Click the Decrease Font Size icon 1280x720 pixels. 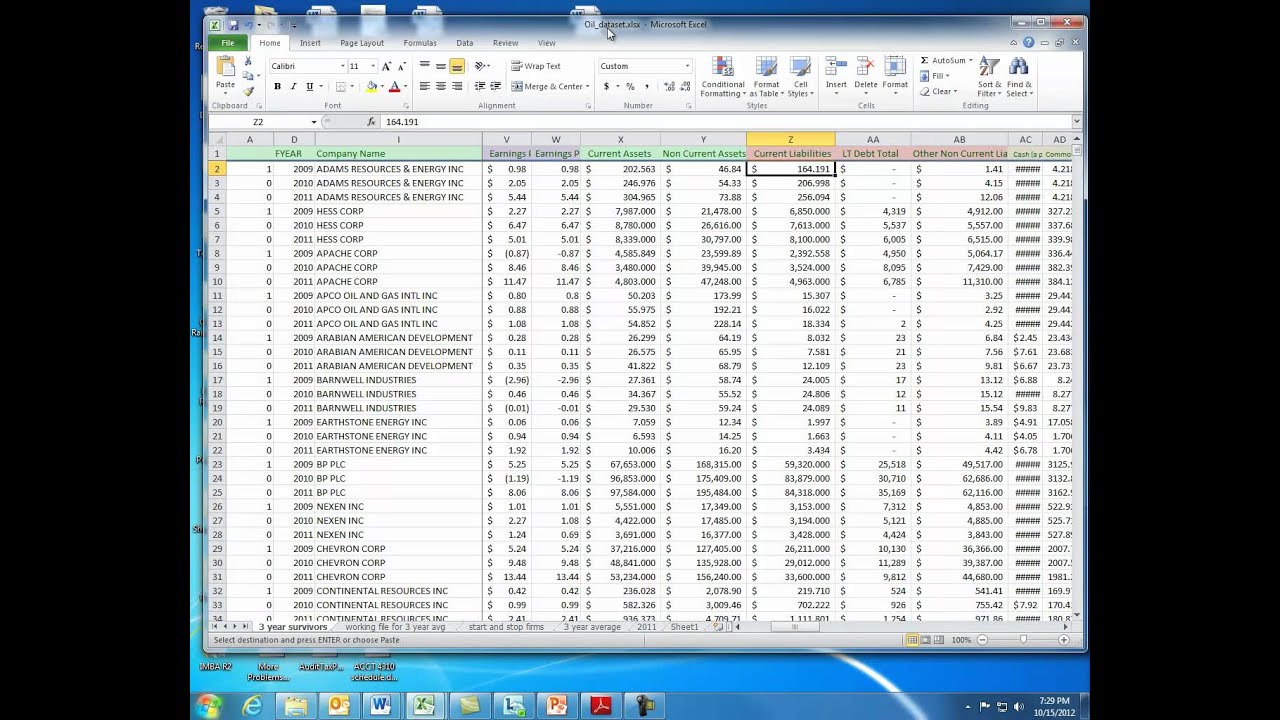(x=401, y=66)
